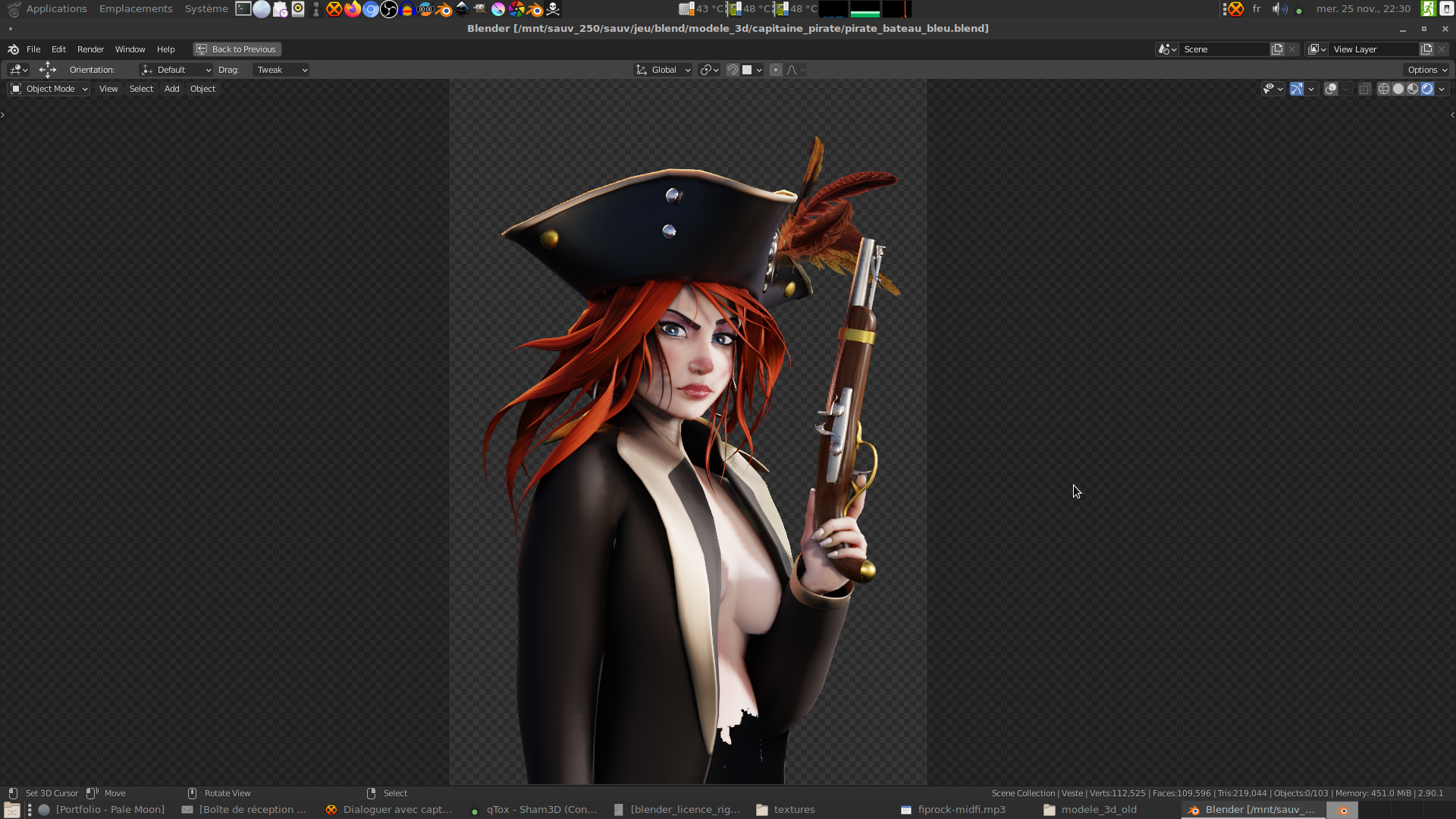Toggle proportional editing
1456x819 pixels.
click(776, 70)
